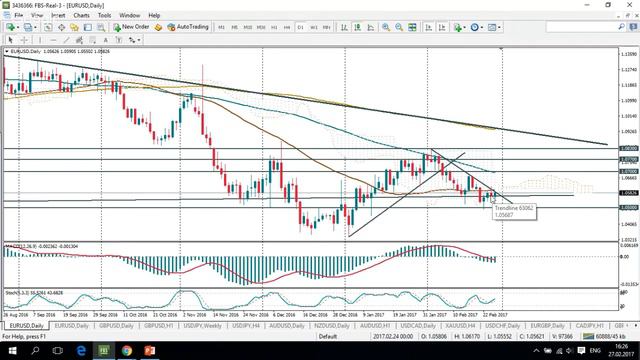Open the Terminal panel icon
This screenshot has height=360, width=640.
88,27
